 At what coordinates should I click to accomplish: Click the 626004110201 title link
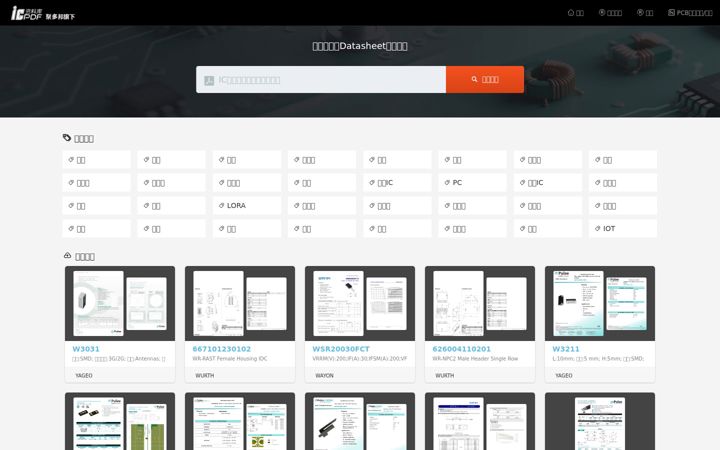pos(461,349)
